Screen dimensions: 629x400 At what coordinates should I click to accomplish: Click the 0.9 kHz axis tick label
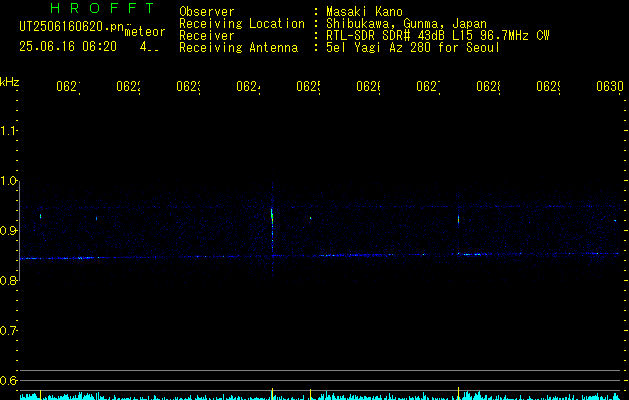[8, 231]
